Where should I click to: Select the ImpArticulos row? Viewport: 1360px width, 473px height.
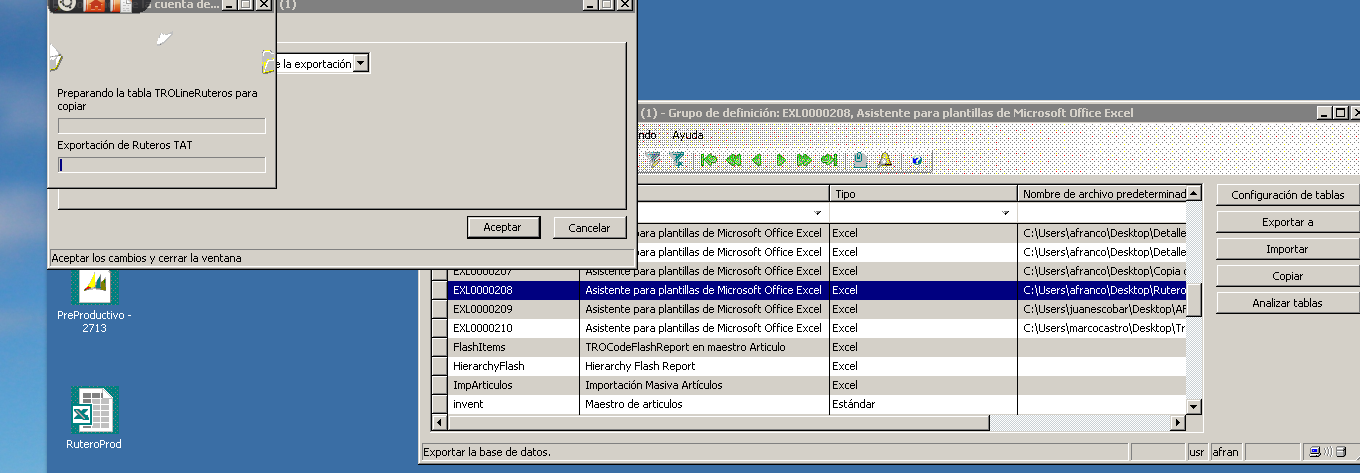[x=808, y=385]
